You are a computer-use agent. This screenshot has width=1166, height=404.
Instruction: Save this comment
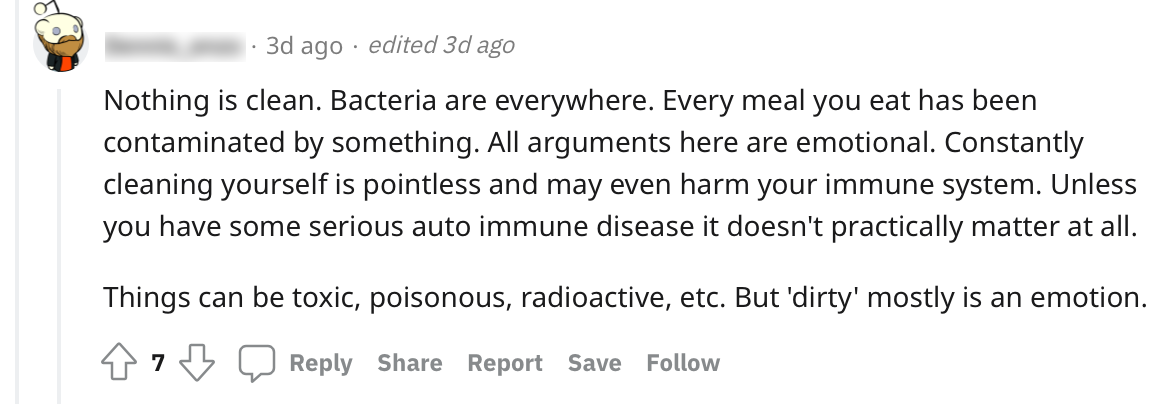(x=594, y=363)
